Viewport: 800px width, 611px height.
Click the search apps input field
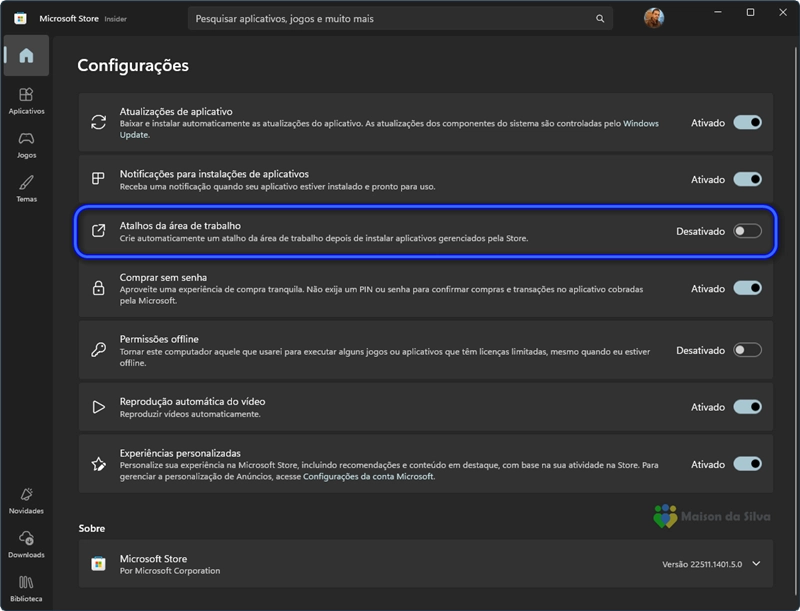tap(390, 19)
